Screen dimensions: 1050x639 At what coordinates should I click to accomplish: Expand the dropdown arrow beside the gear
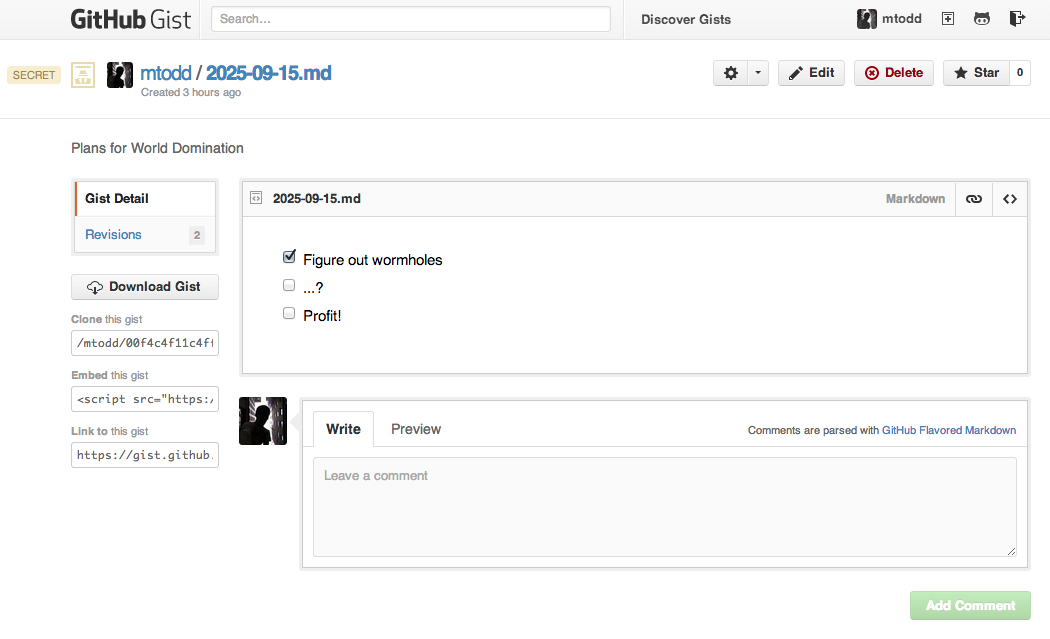[758, 73]
